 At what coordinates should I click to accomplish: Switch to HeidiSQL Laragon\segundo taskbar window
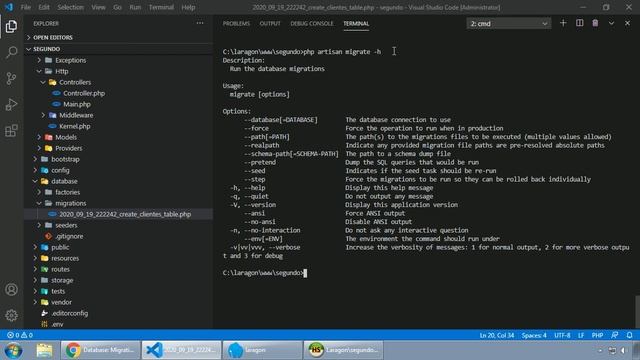click(343, 350)
